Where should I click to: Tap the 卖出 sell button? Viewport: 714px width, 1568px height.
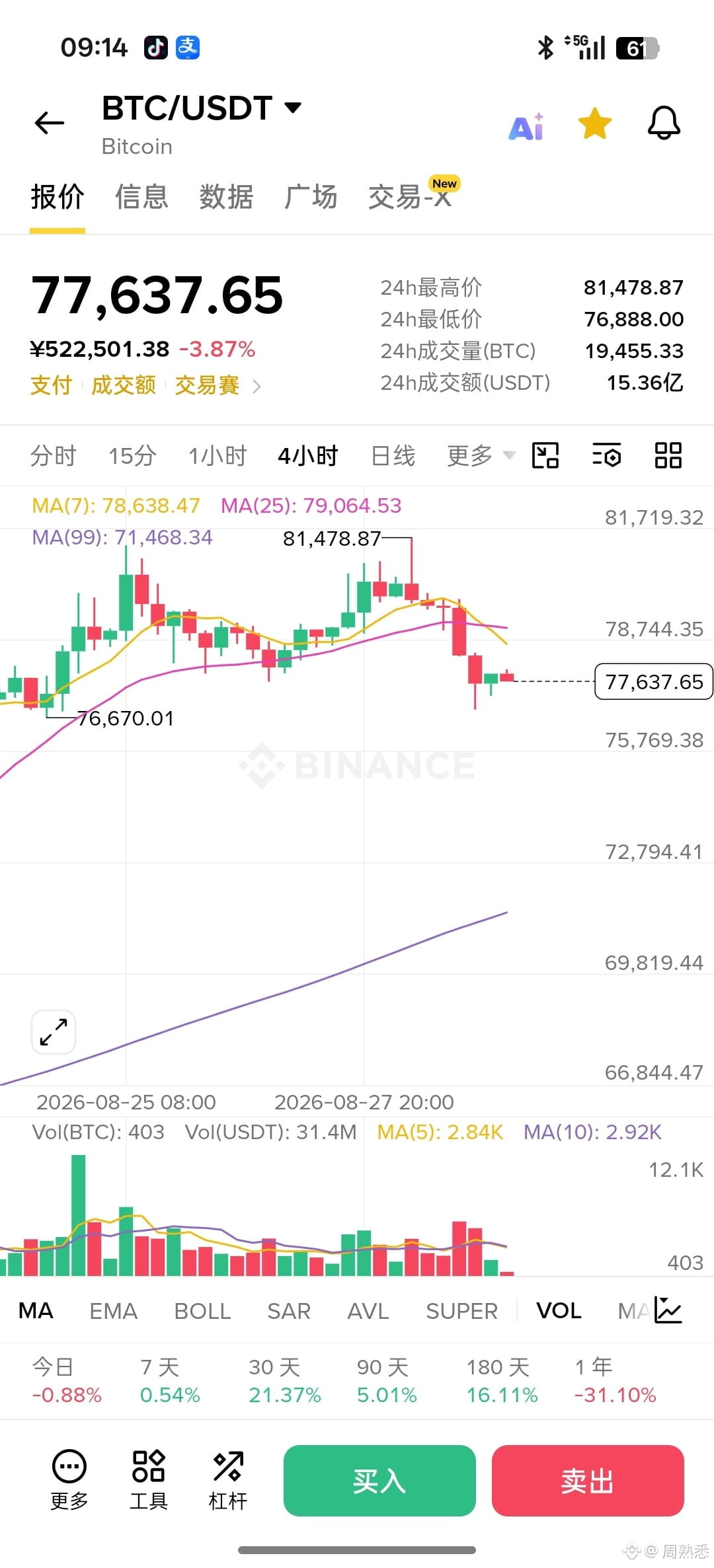588,1481
